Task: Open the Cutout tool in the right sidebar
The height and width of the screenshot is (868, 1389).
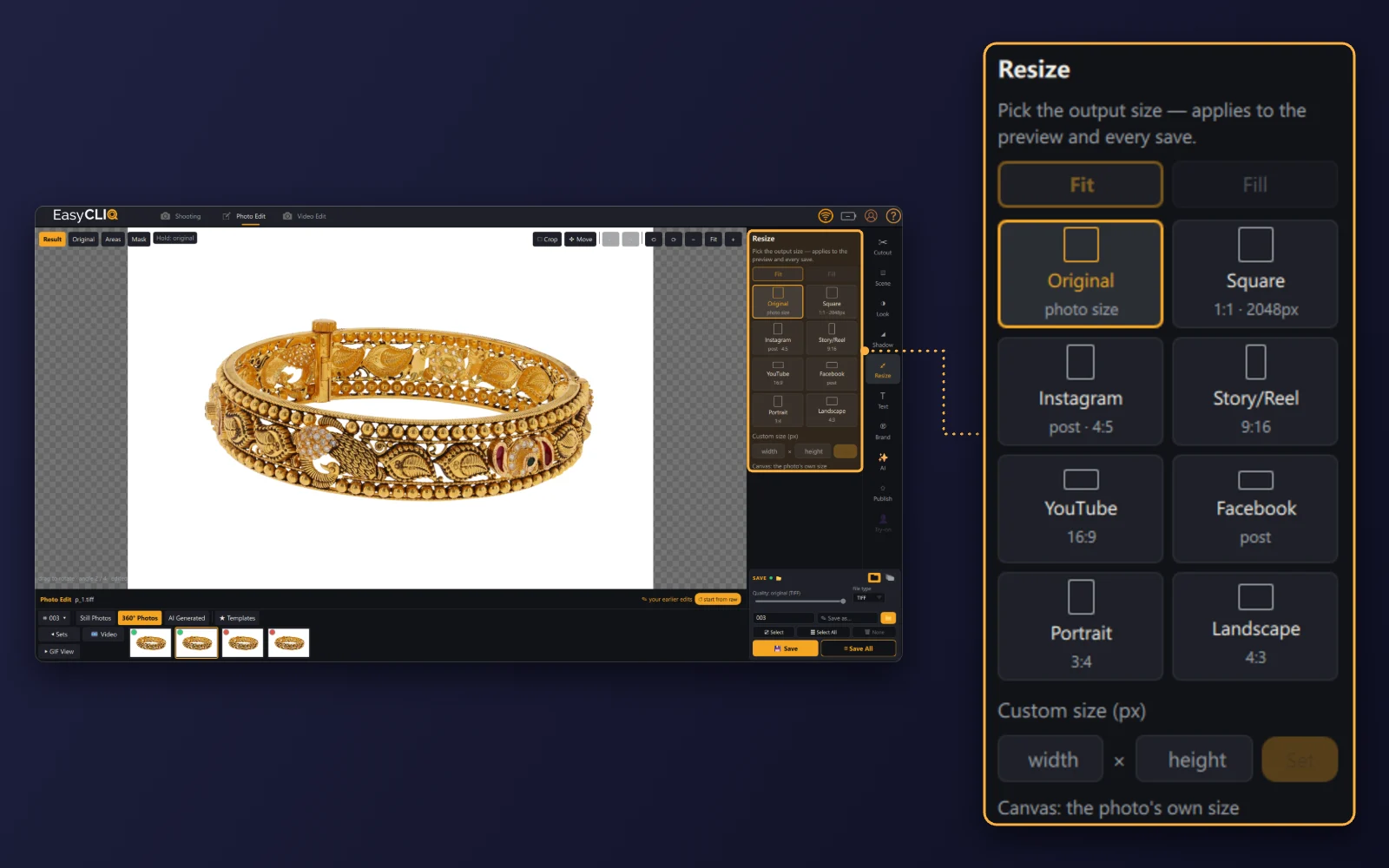Action: pos(882,247)
